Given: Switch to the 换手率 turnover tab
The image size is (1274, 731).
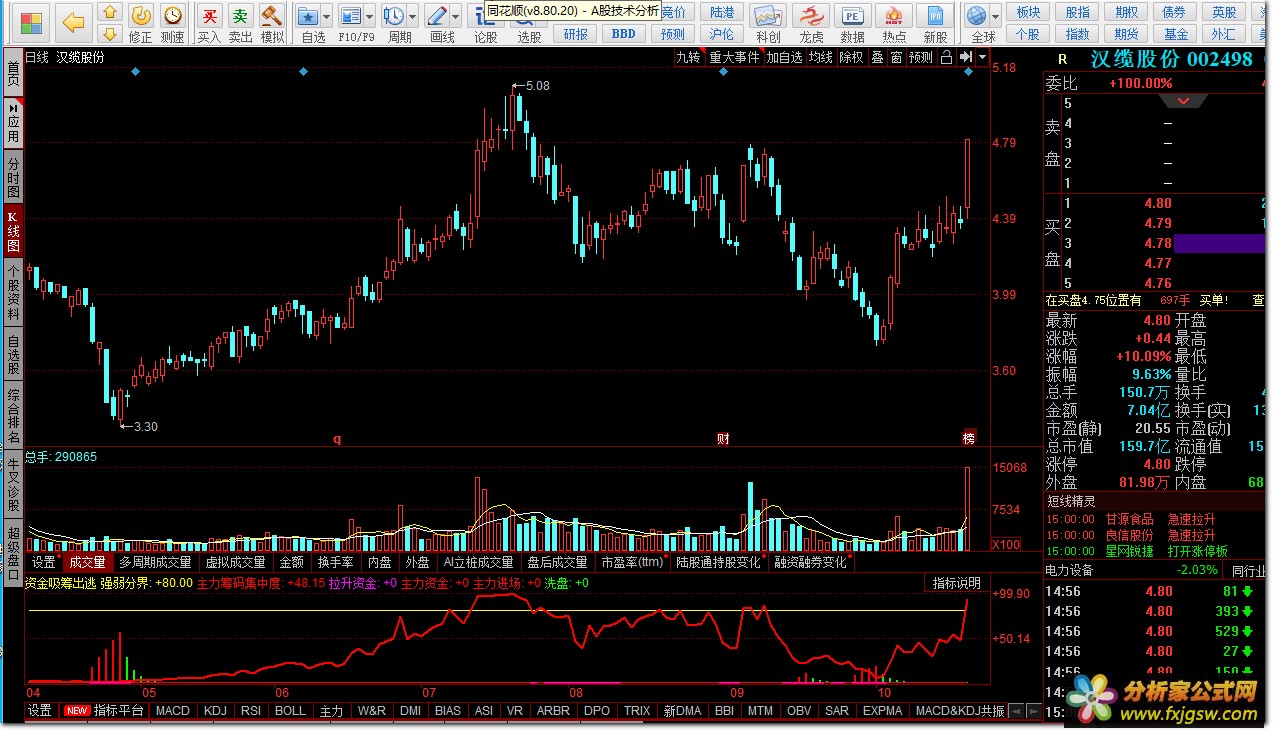Looking at the screenshot, I should [x=335, y=562].
